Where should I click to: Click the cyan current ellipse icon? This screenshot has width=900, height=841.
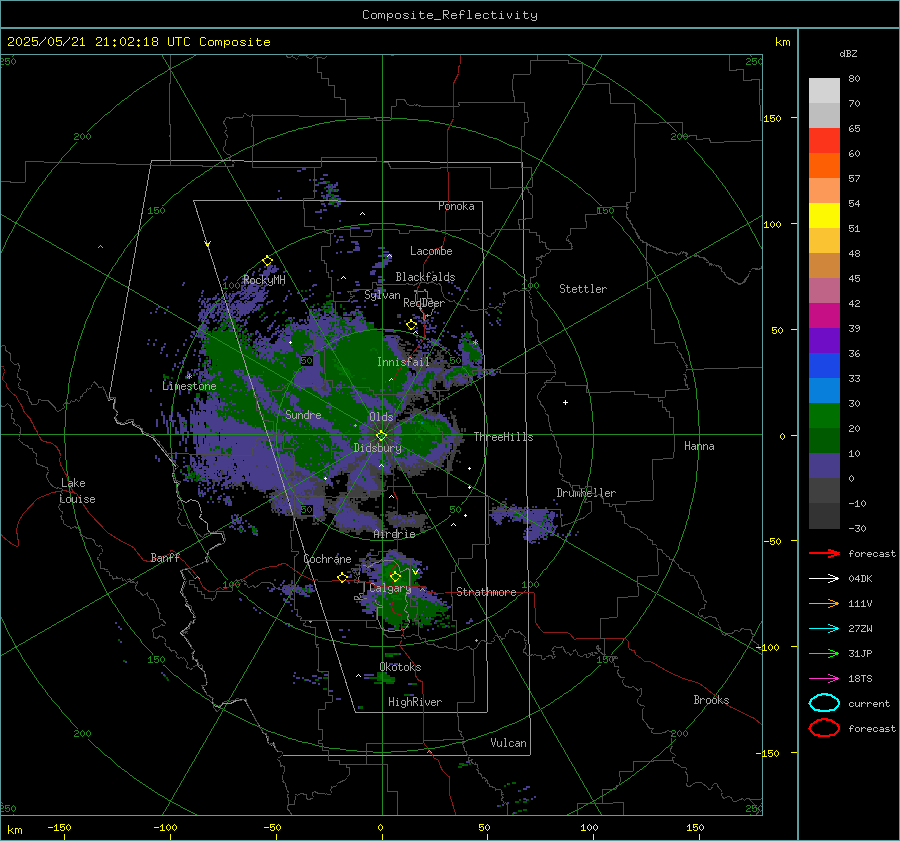824,703
